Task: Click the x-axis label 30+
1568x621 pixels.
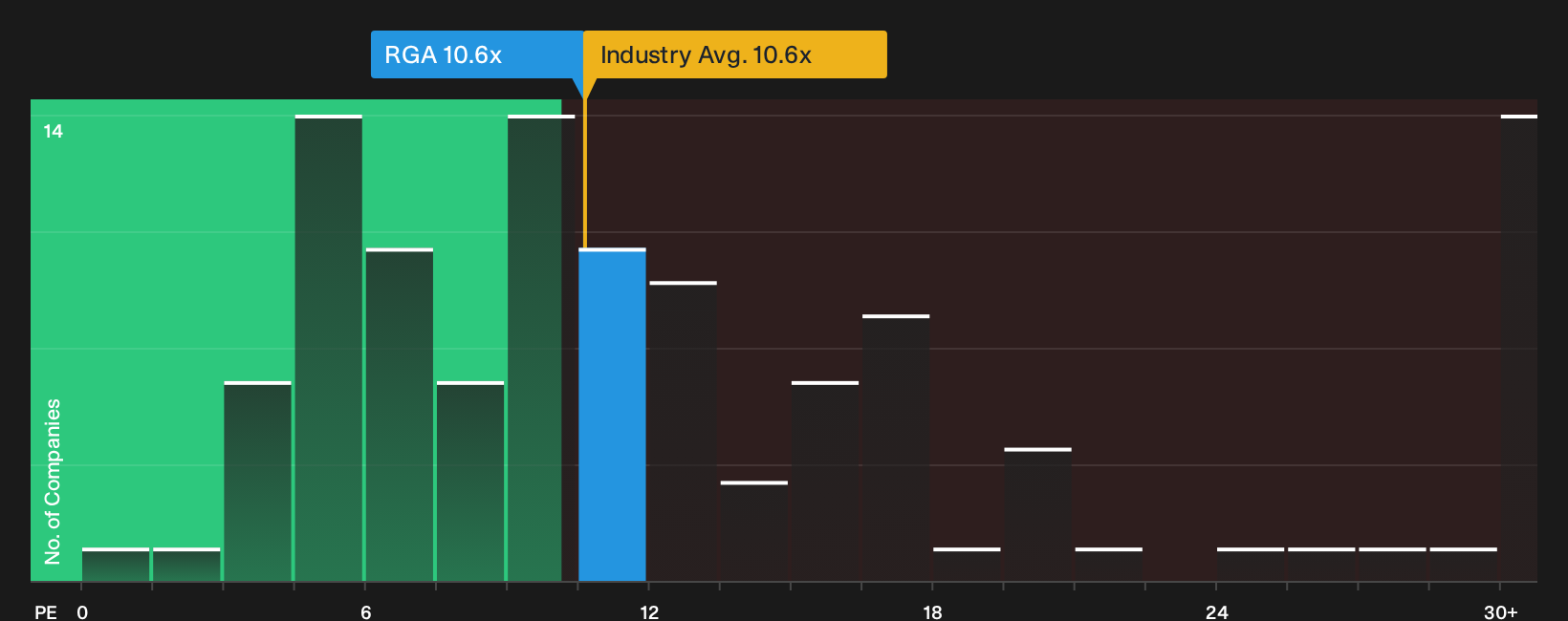Action: pos(1501,612)
